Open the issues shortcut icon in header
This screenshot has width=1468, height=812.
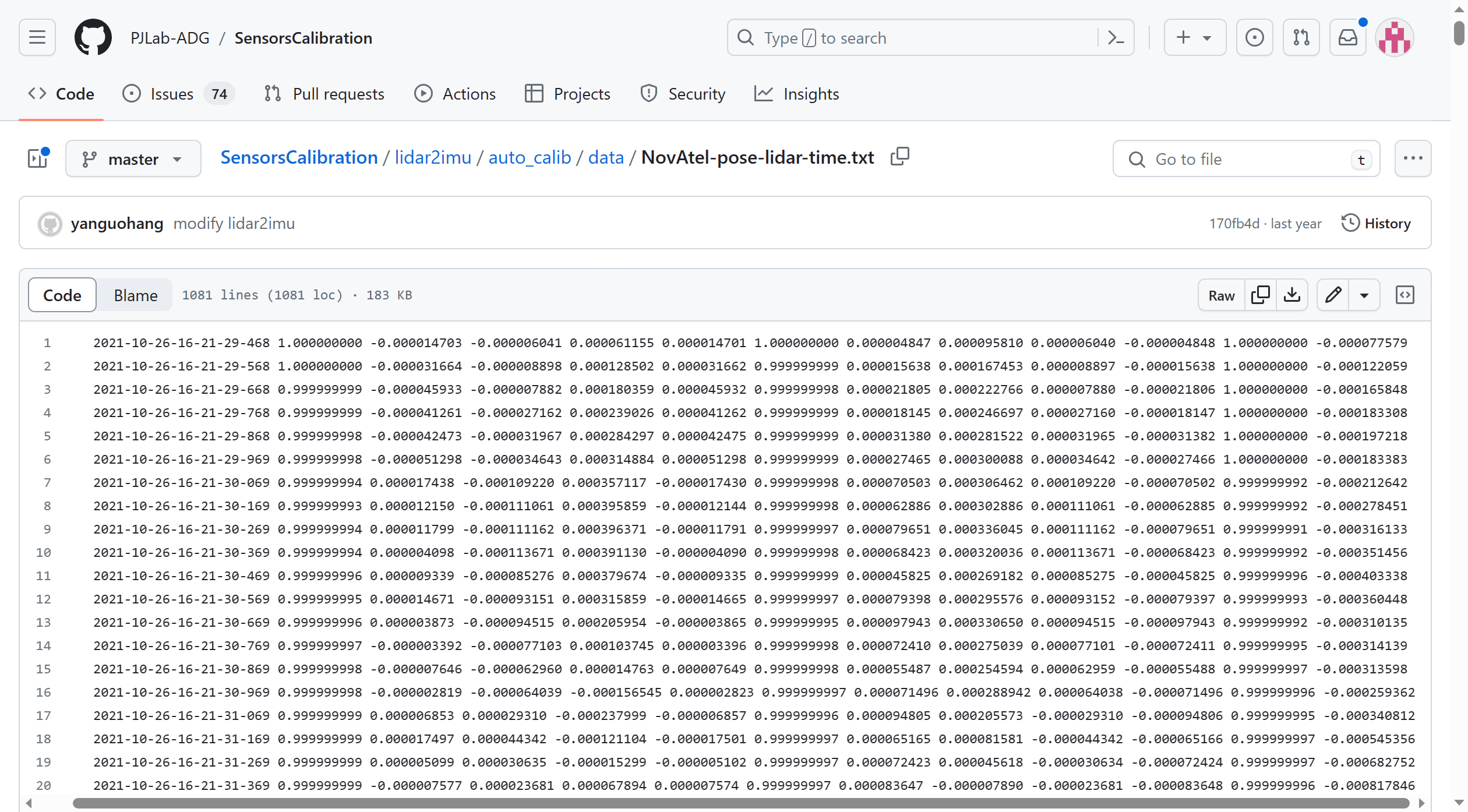(x=1254, y=38)
